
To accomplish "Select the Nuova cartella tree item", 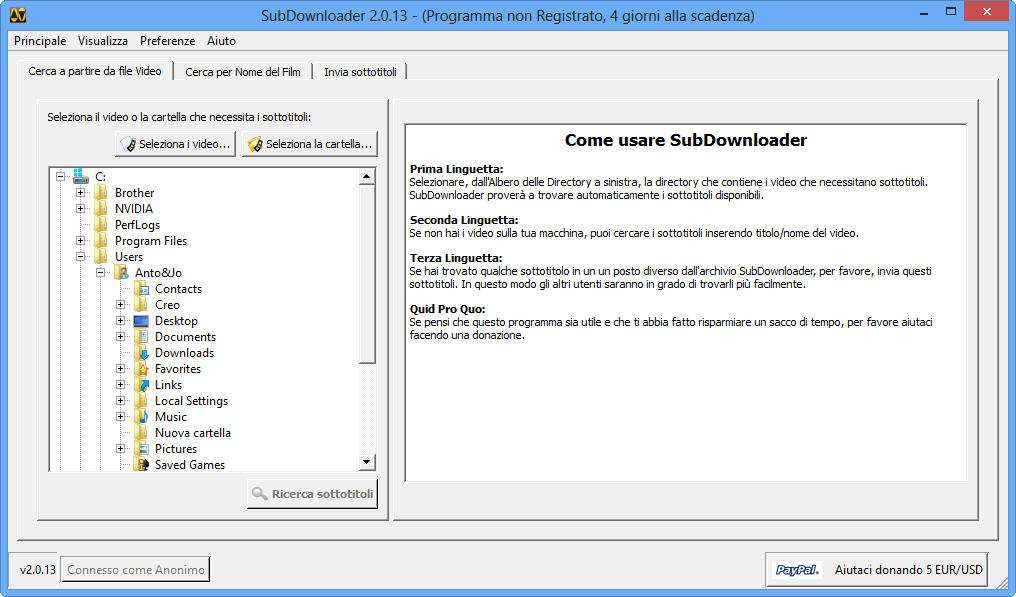I will [x=192, y=433].
